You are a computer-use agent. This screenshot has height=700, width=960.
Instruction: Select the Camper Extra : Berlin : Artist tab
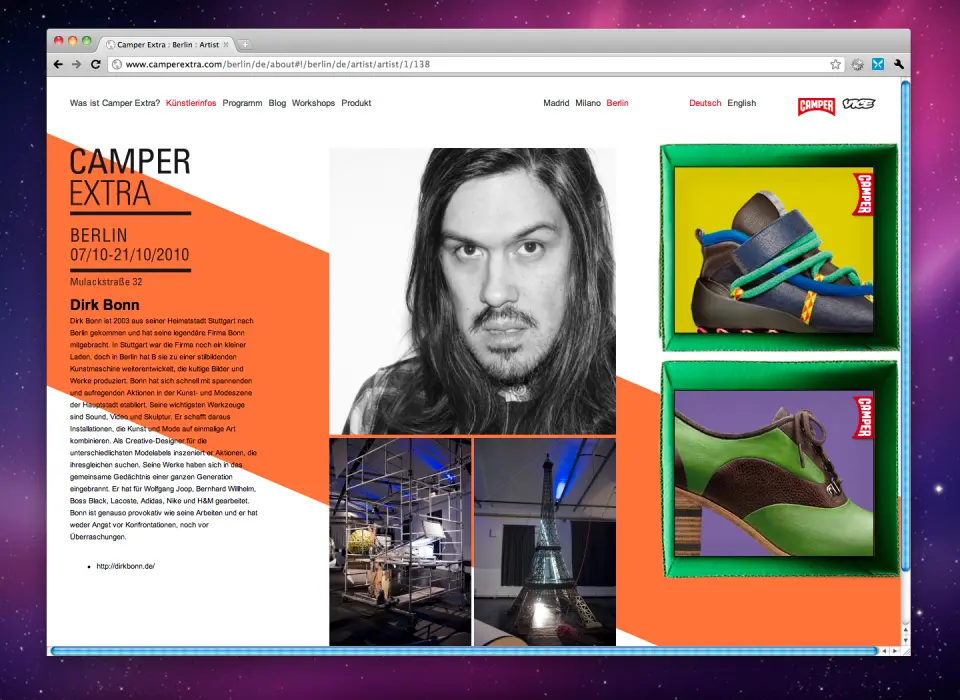pyautogui.click(x=165, y=45)
